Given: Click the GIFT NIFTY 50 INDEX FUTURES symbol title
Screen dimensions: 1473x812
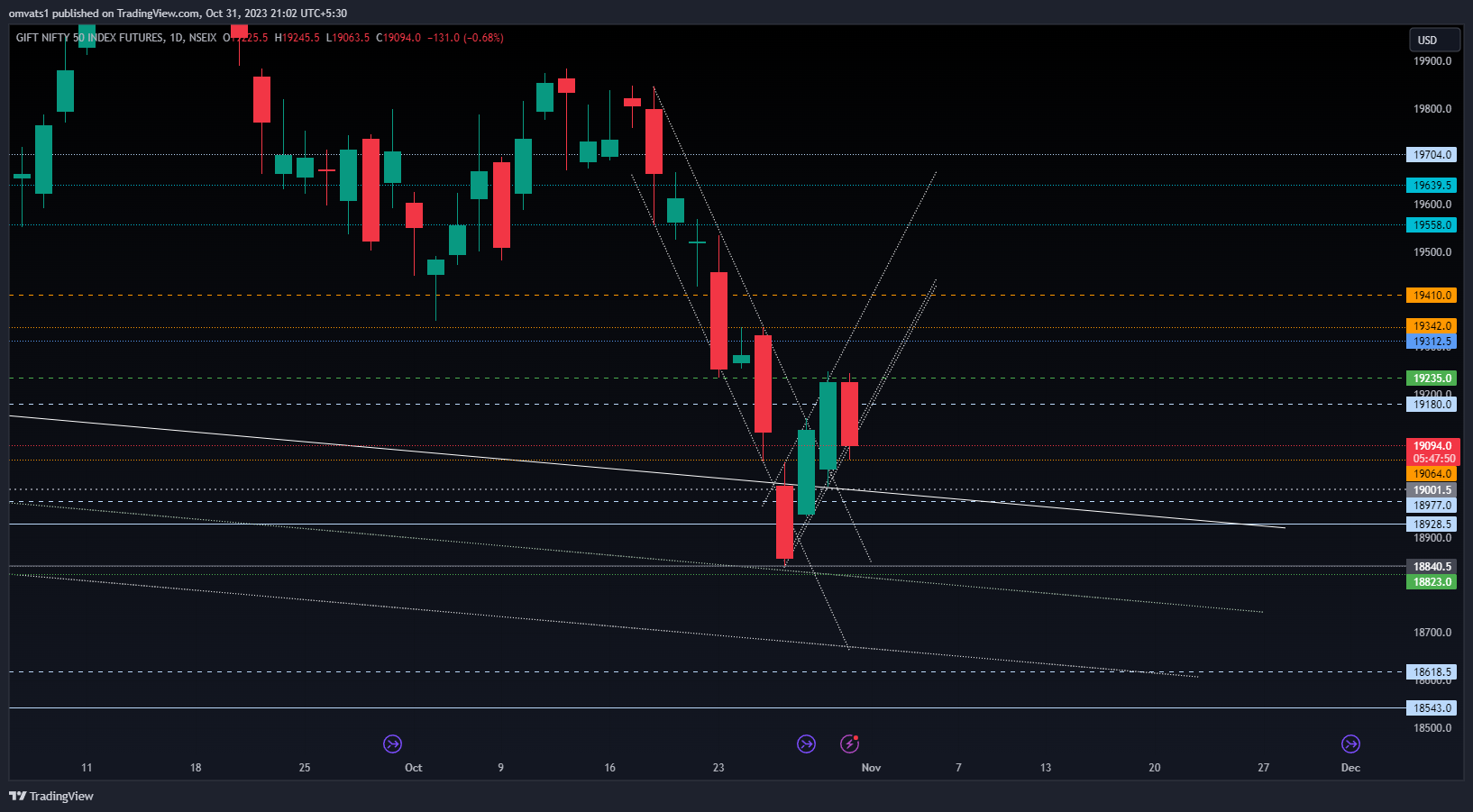Looking at the screenshot, I should [x=89, y=38].
